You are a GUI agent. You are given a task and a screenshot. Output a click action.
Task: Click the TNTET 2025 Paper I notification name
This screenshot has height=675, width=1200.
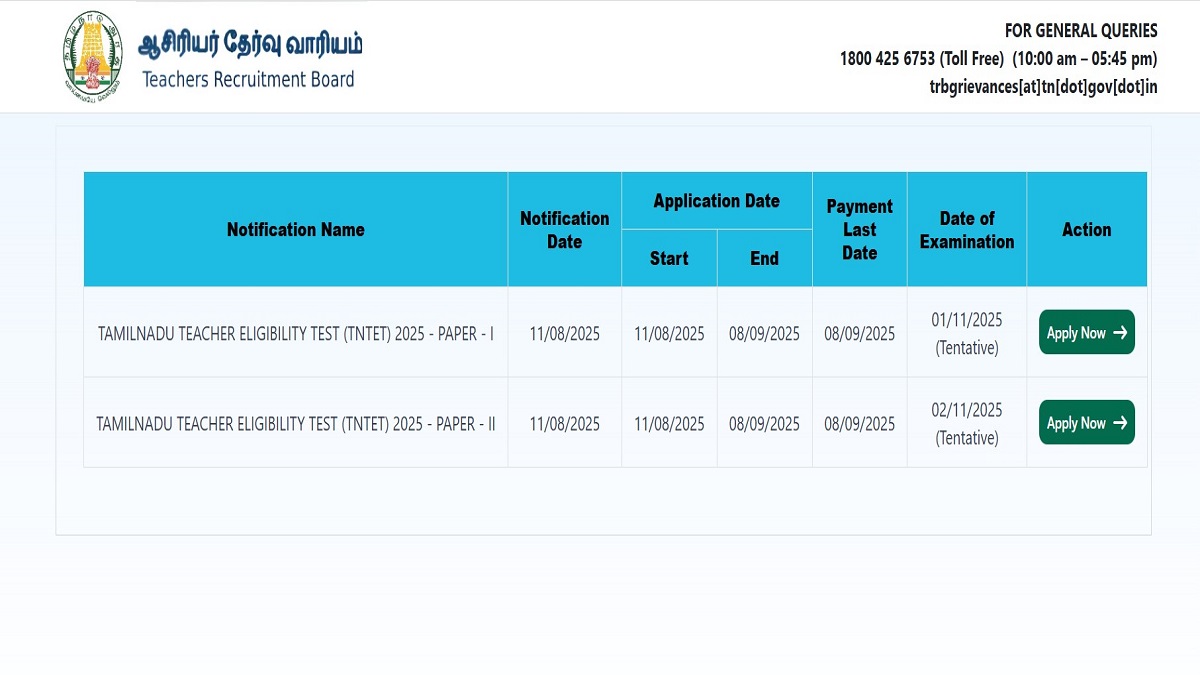295,333
